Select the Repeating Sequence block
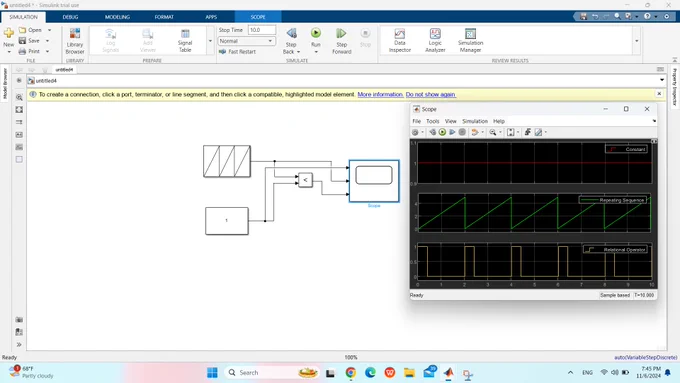 point(227,161)
